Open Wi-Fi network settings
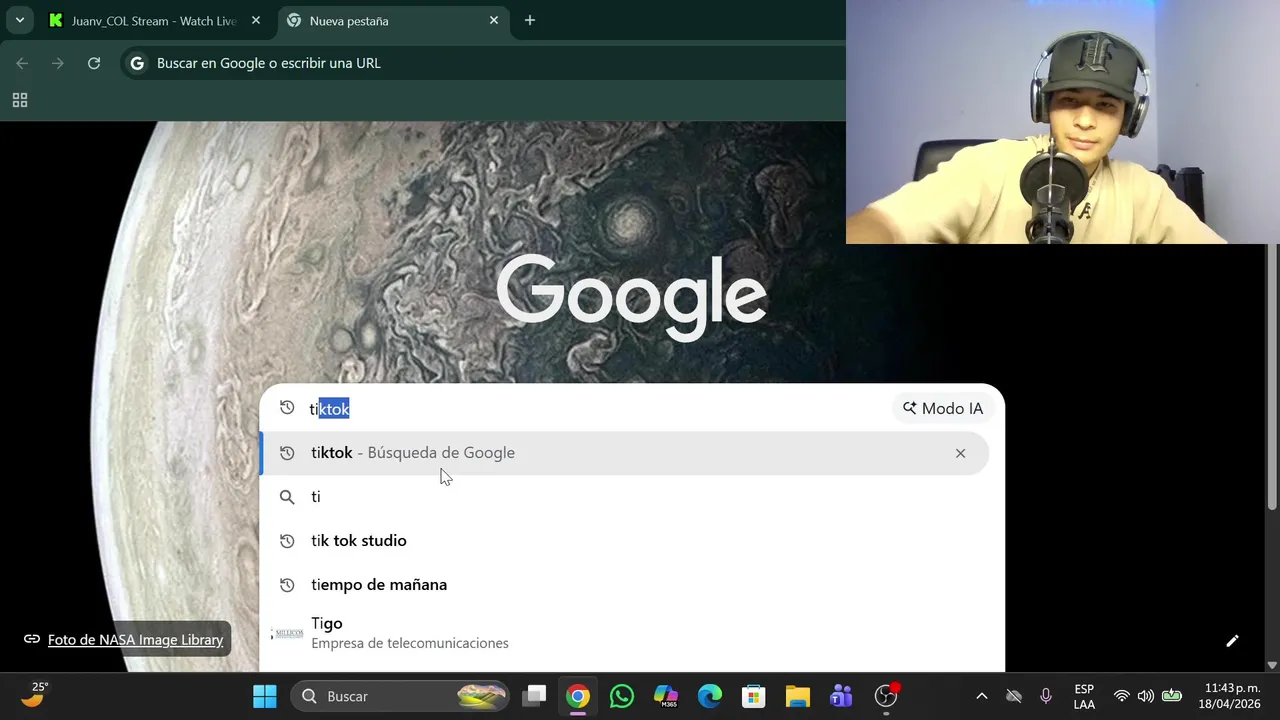Image resolution: width=1280 pixels, height=720 pixels. pos(1121,696)
